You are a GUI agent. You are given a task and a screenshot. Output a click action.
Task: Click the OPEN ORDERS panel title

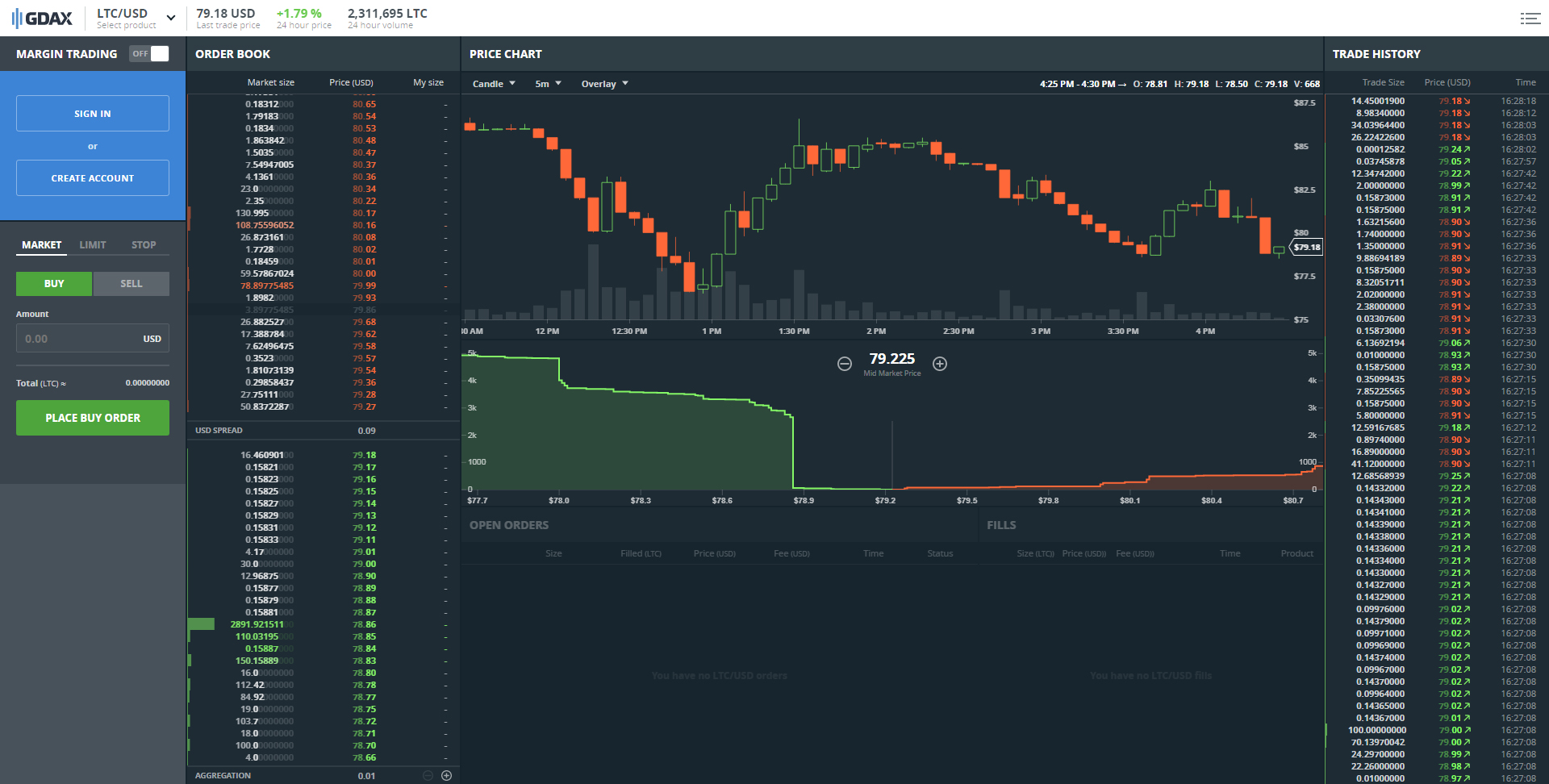point(509,525)
